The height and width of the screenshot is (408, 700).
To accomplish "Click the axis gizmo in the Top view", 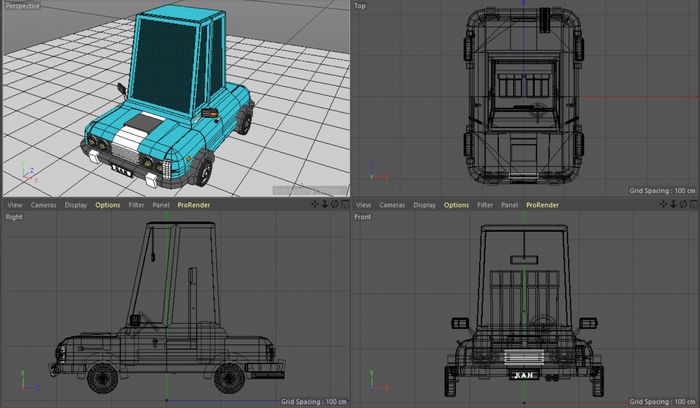I will click(373, 172).
